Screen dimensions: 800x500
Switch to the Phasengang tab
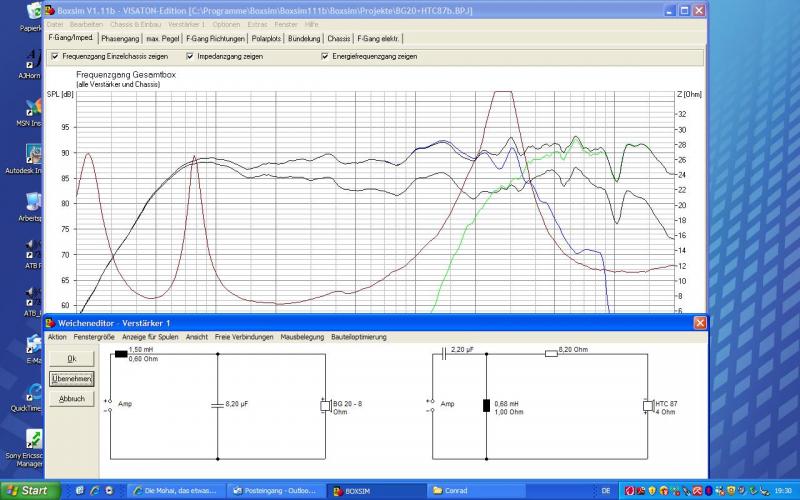(x=120, y=38)
